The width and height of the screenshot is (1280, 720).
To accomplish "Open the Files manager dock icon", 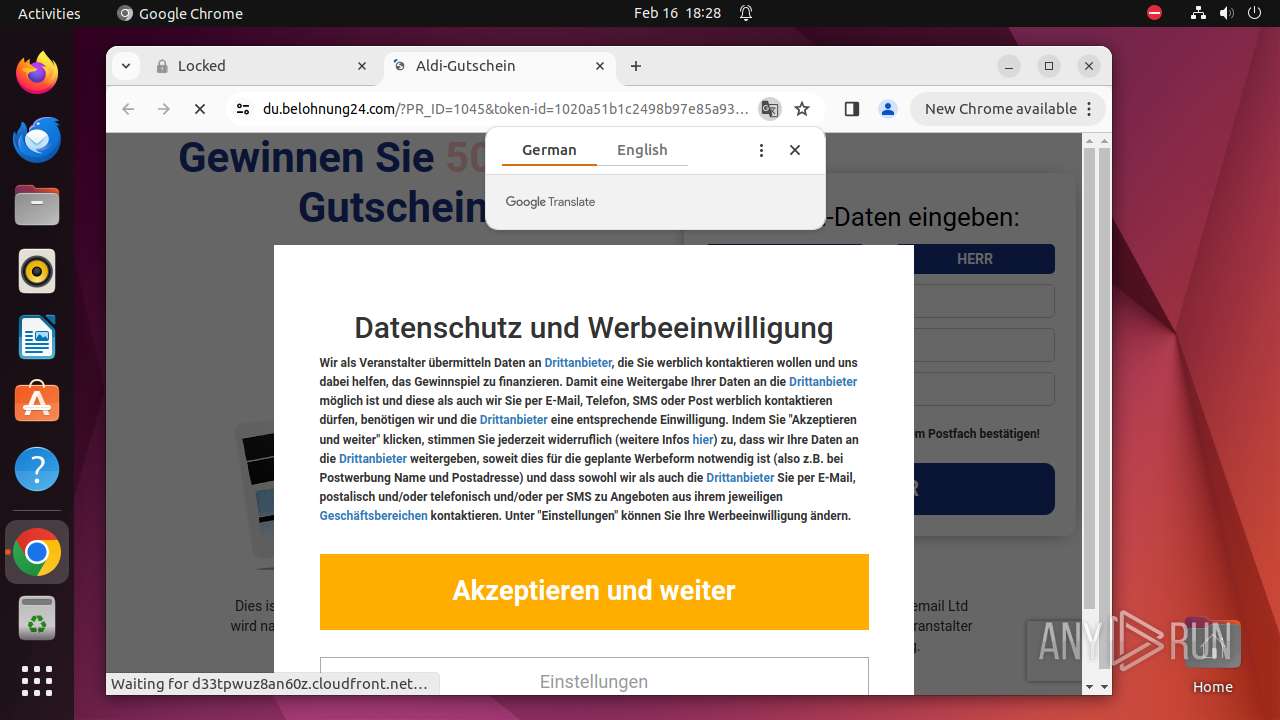I will [37, 205].
